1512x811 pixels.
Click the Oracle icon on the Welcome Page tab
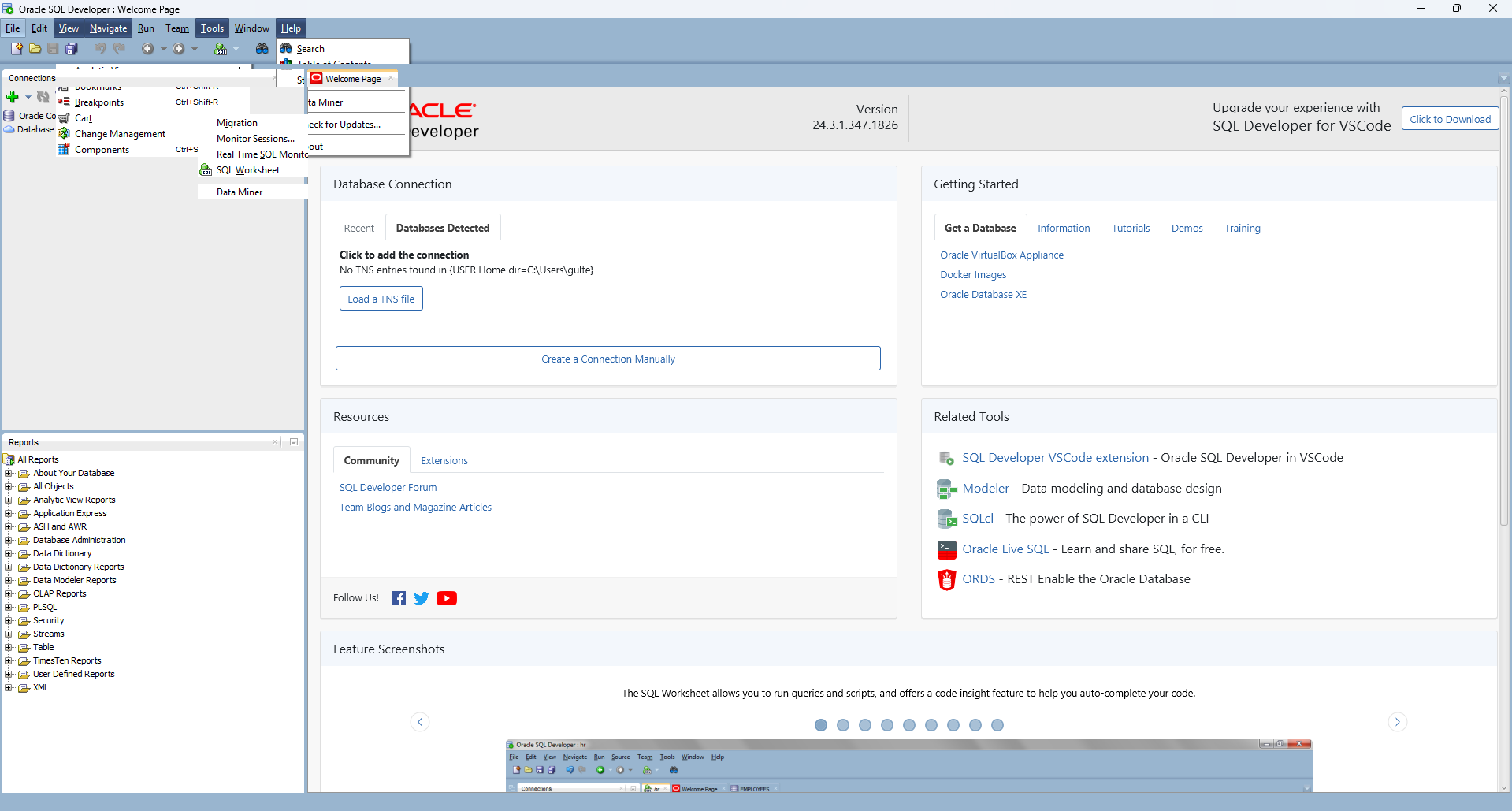317,78
